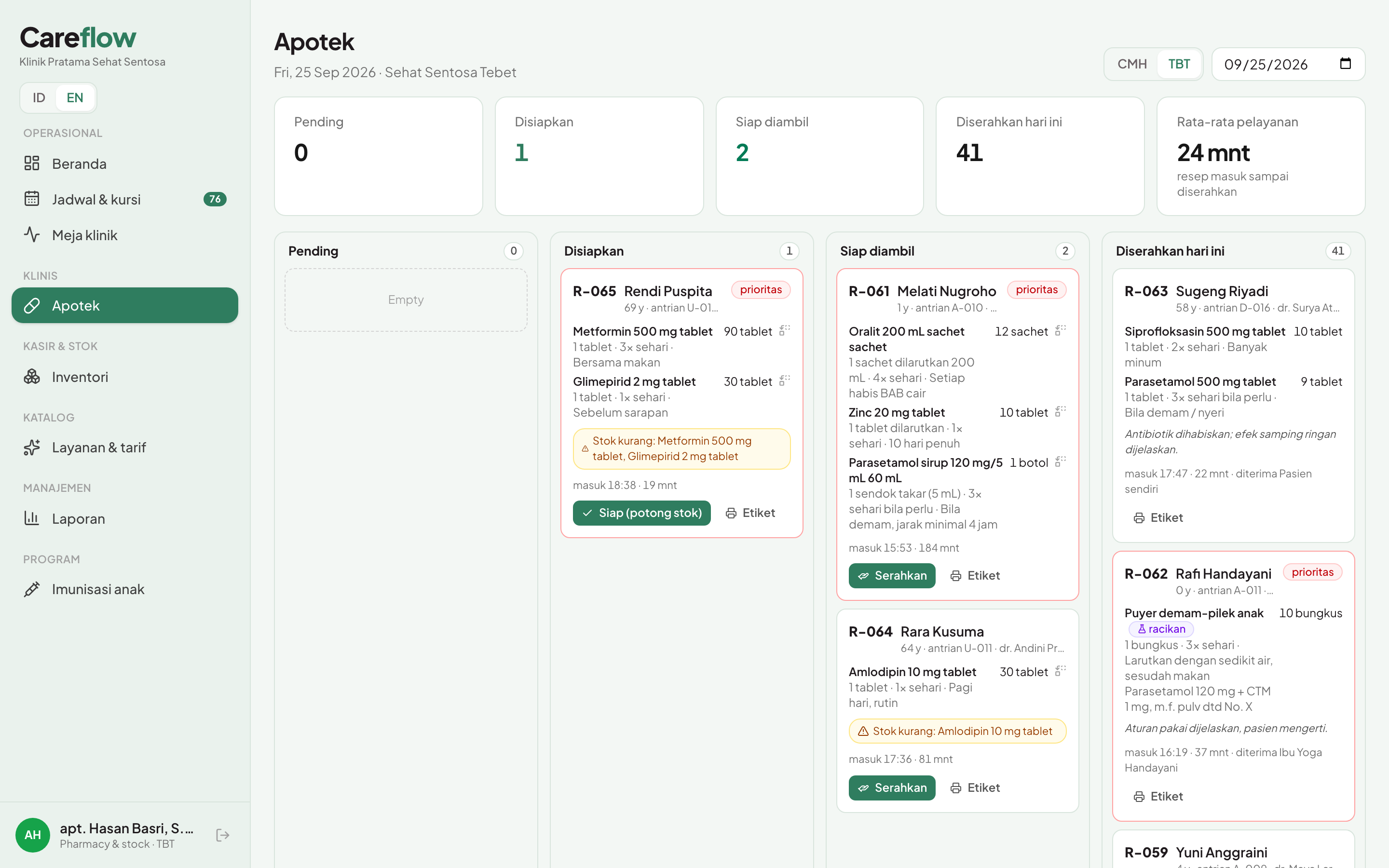Click drug name Siprofloksasin 500 mg tablet
This screenshot has height=868, width=1389.
(1204, 331)
